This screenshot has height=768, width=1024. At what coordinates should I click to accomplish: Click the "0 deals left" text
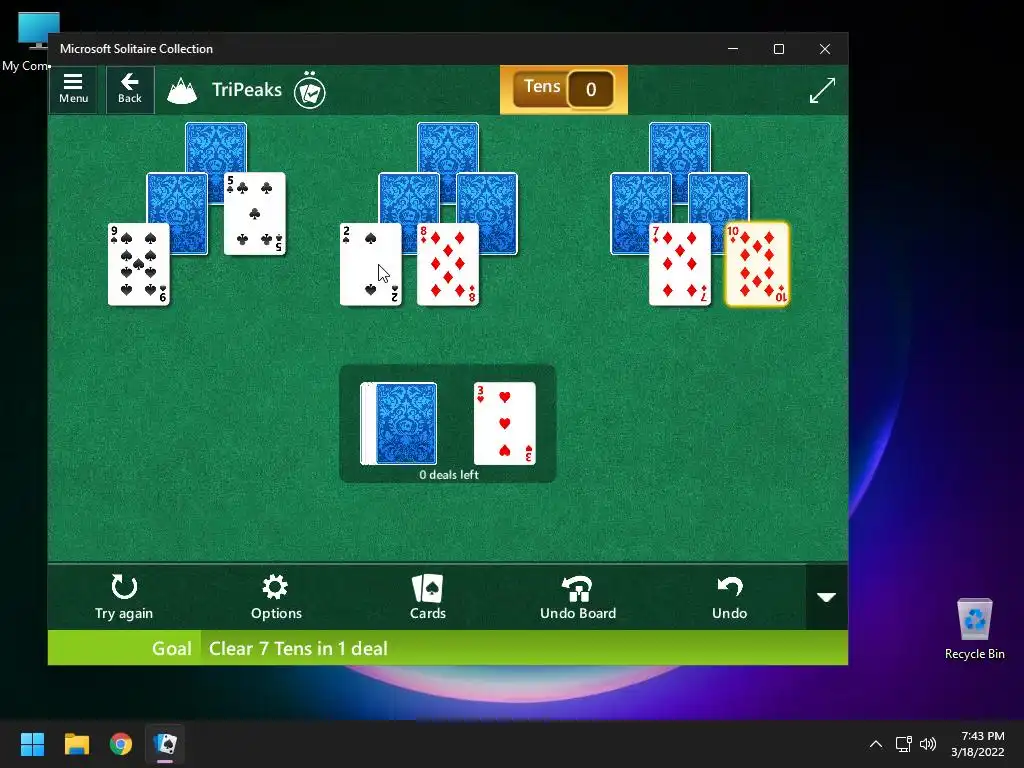click(449, 475)
